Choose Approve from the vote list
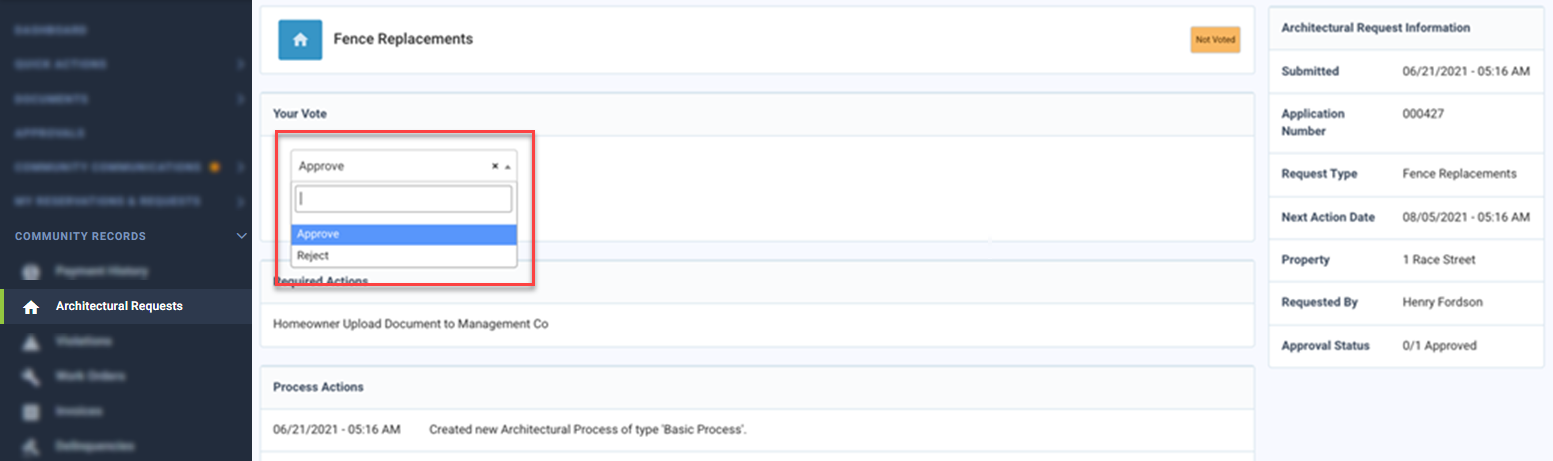 [403, 234]
